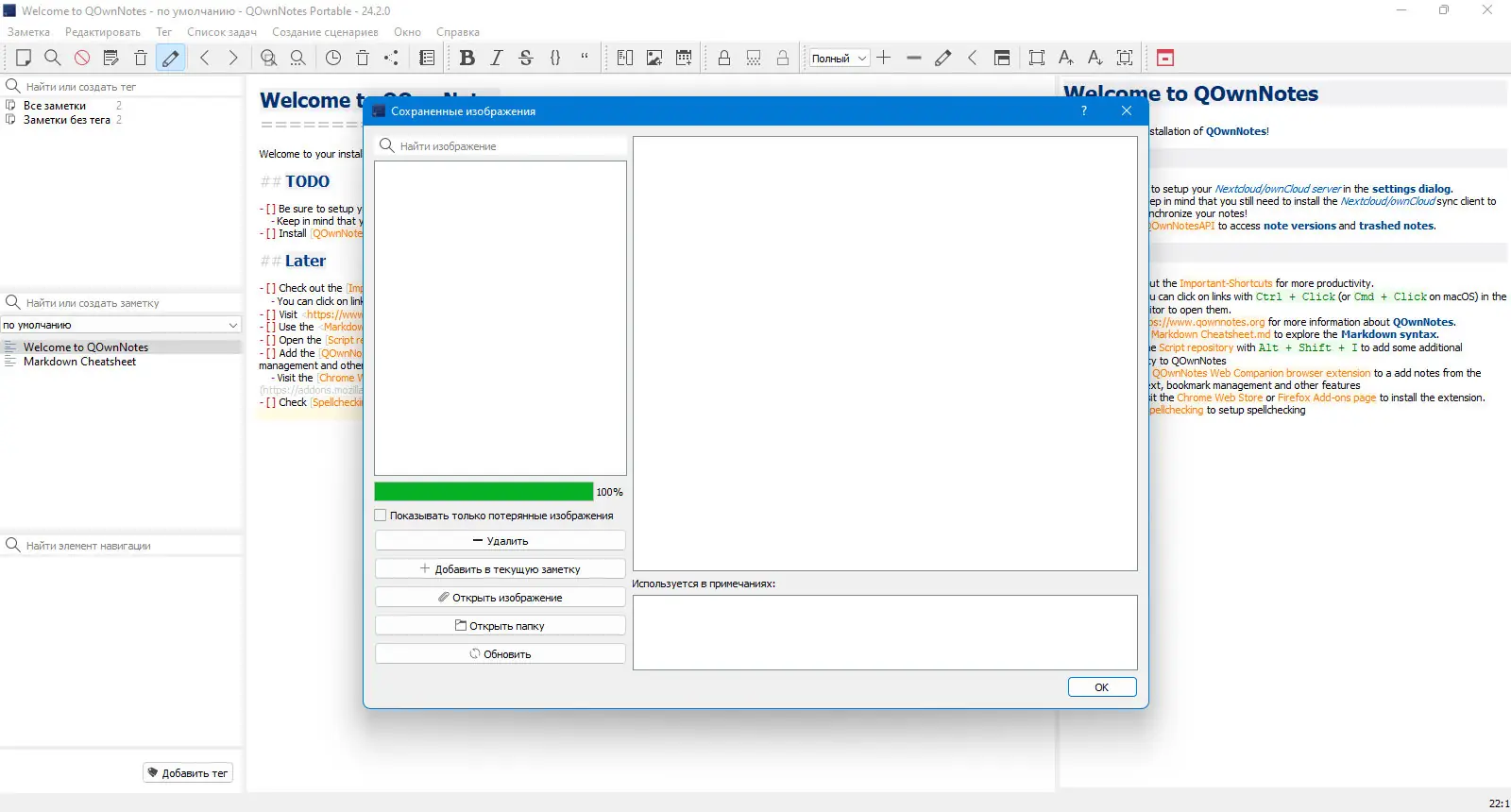Click the note-with-pencil external edit icon

pos(111,58)
